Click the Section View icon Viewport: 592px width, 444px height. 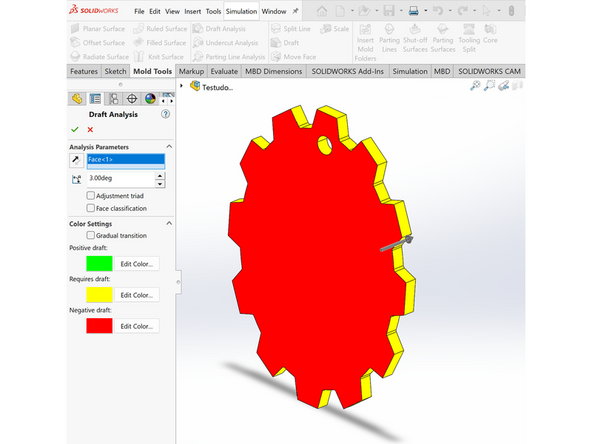(517, 86)
